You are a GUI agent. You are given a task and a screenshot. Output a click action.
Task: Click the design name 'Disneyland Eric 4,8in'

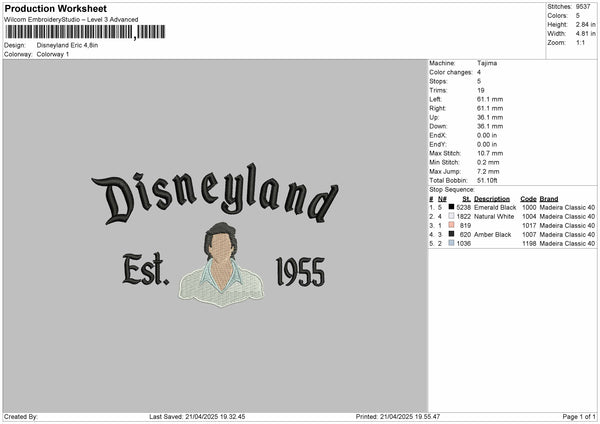pos(67,45)
